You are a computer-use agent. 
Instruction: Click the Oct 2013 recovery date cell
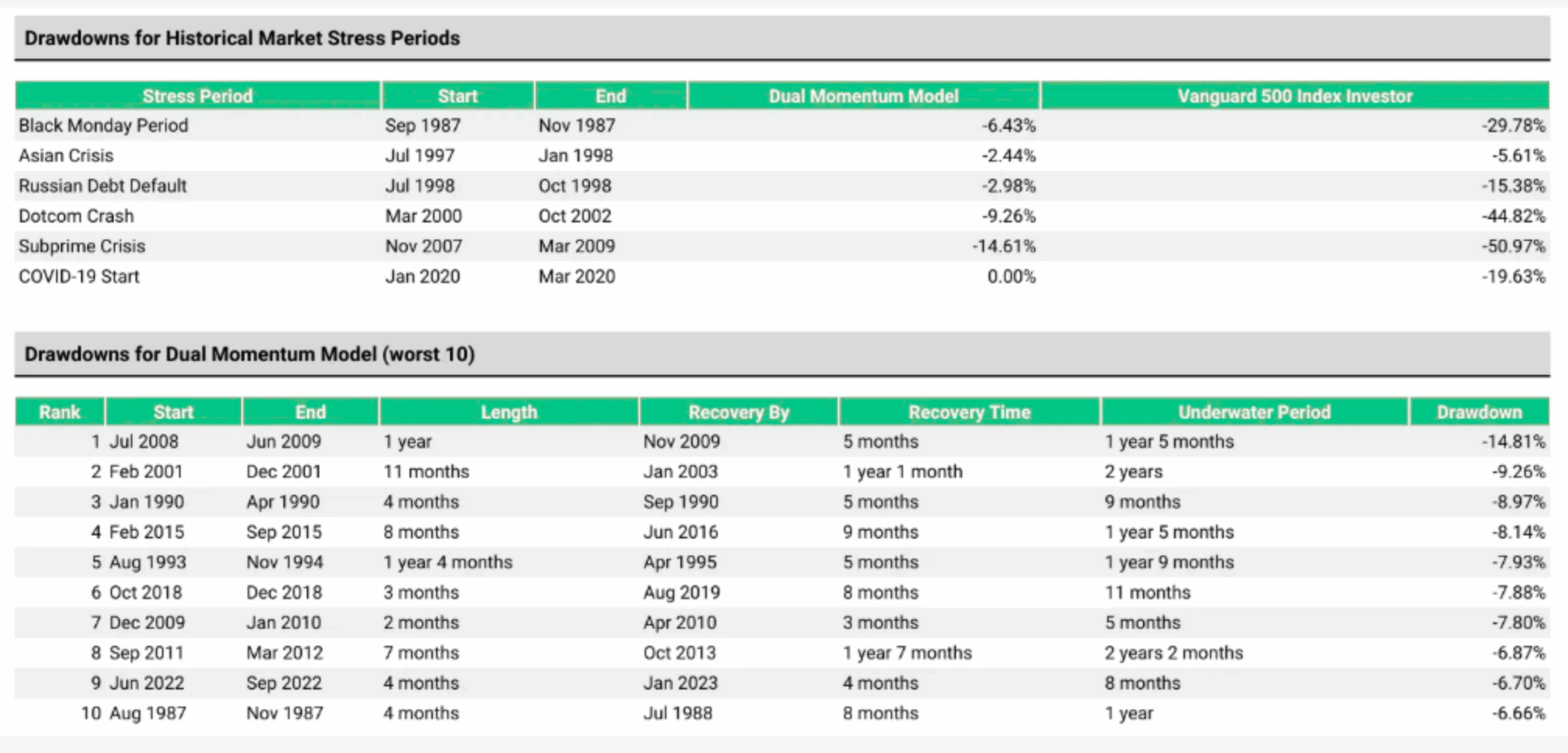click(x=679, y=653)
